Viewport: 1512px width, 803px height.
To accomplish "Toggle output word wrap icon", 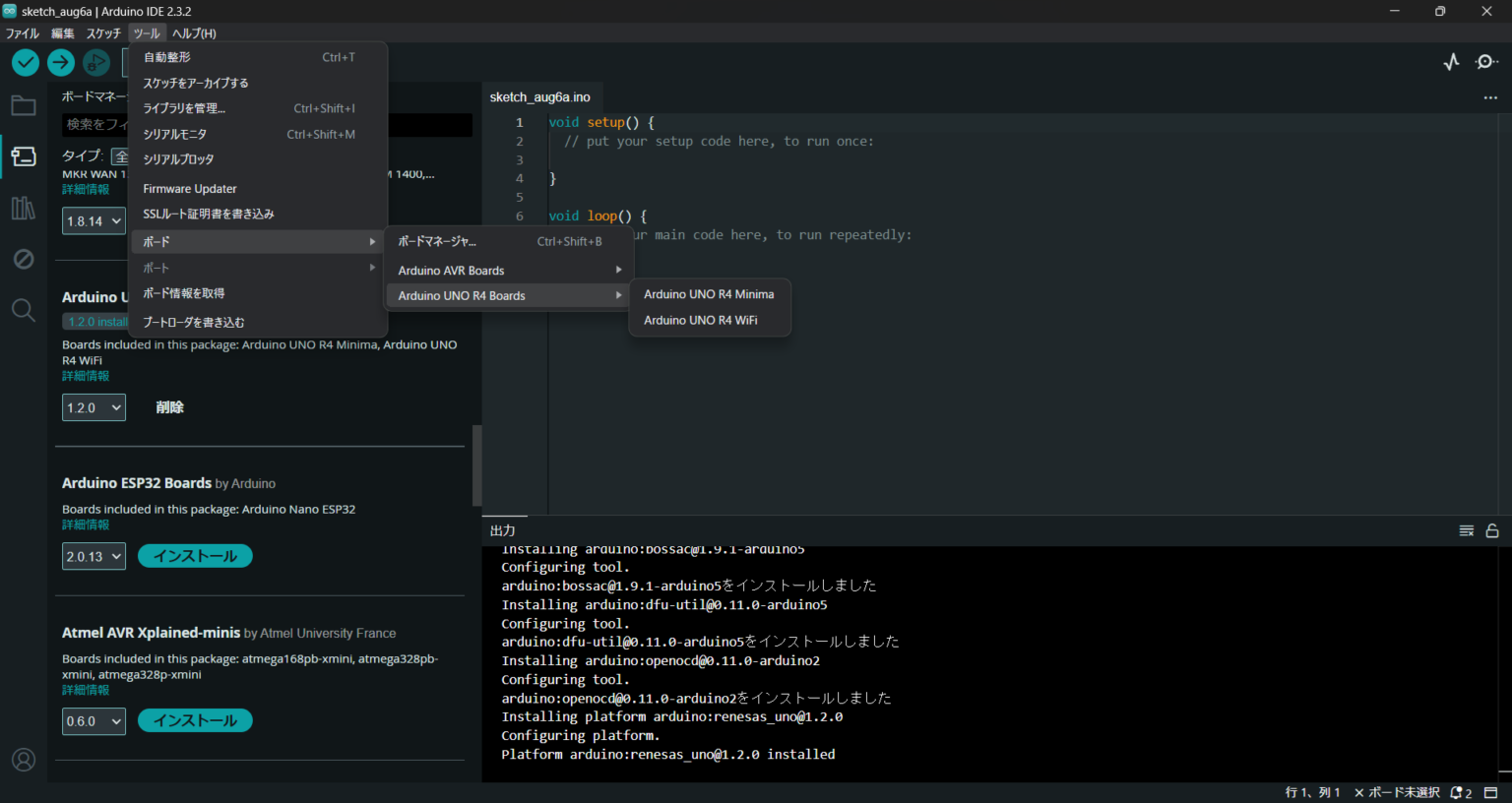I will coord(1466,530).
